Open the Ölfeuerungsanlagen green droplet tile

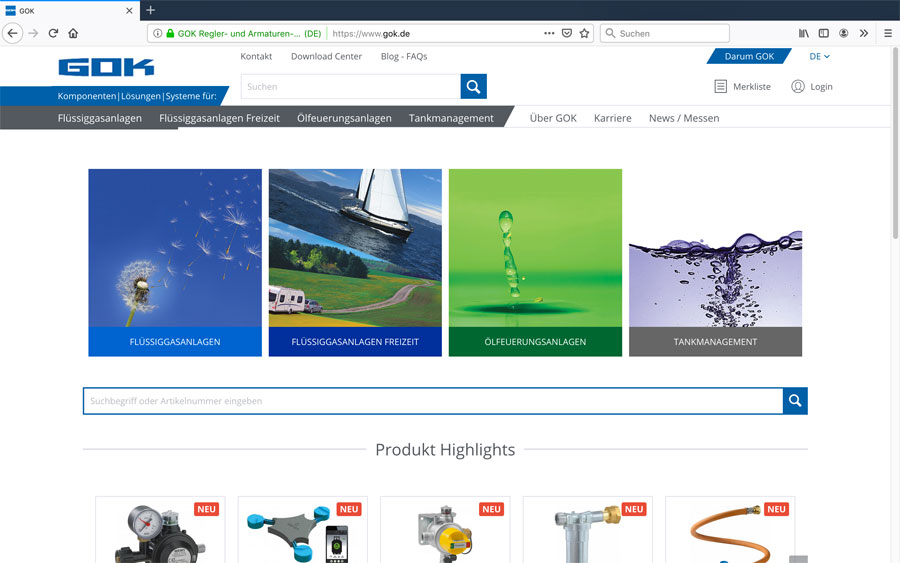pos(536,262)
